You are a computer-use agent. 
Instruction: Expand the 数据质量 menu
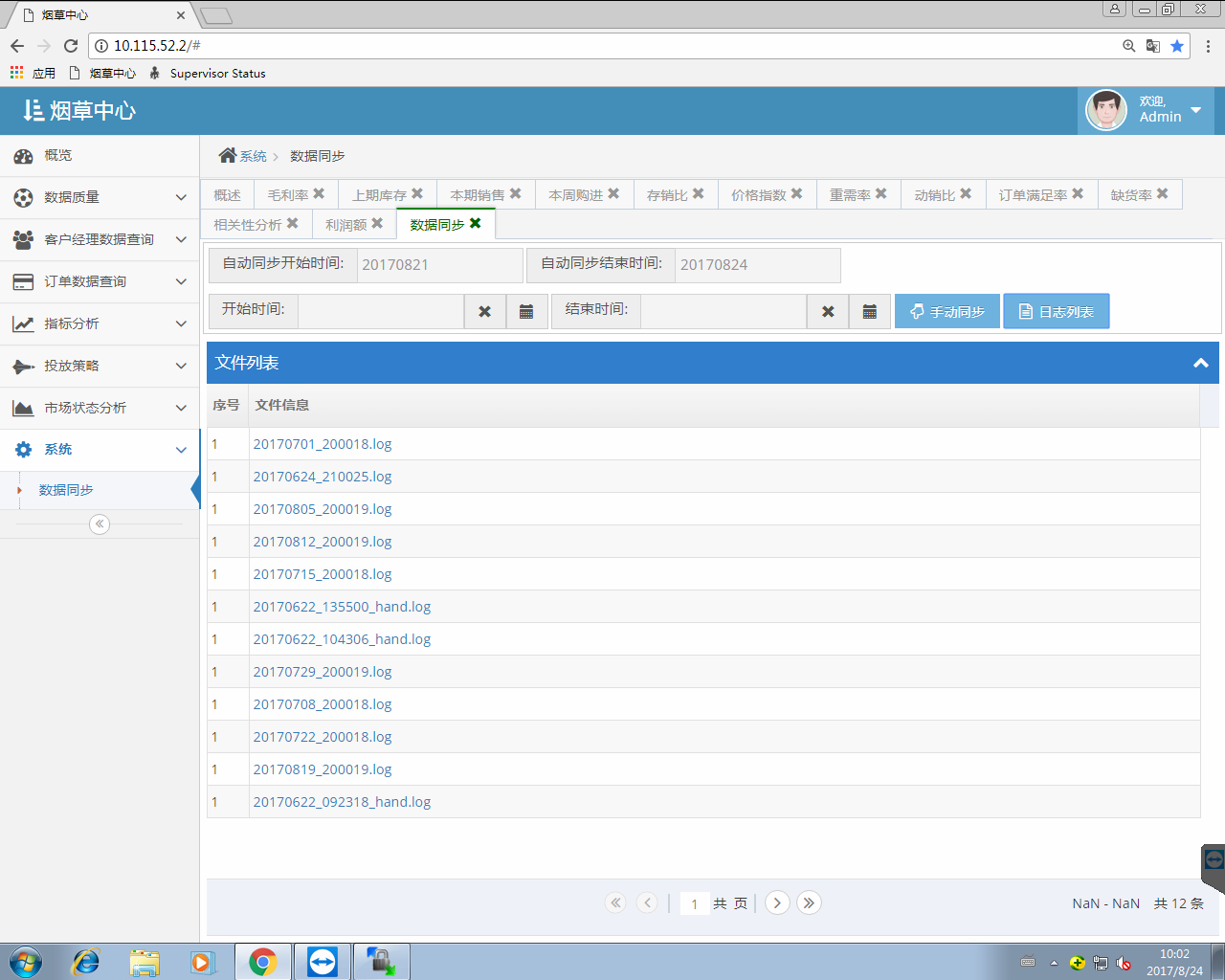tap(100, 197)
